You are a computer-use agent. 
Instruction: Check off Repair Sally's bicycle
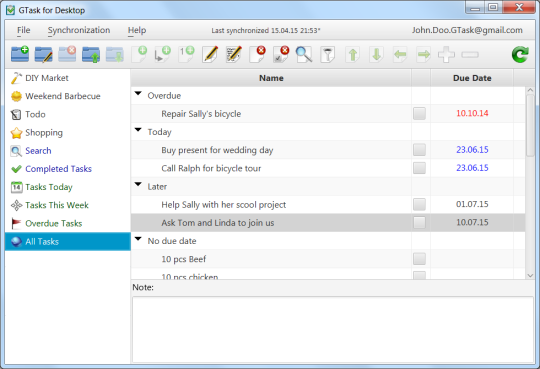pyautogui.click(x=419, y=113)
